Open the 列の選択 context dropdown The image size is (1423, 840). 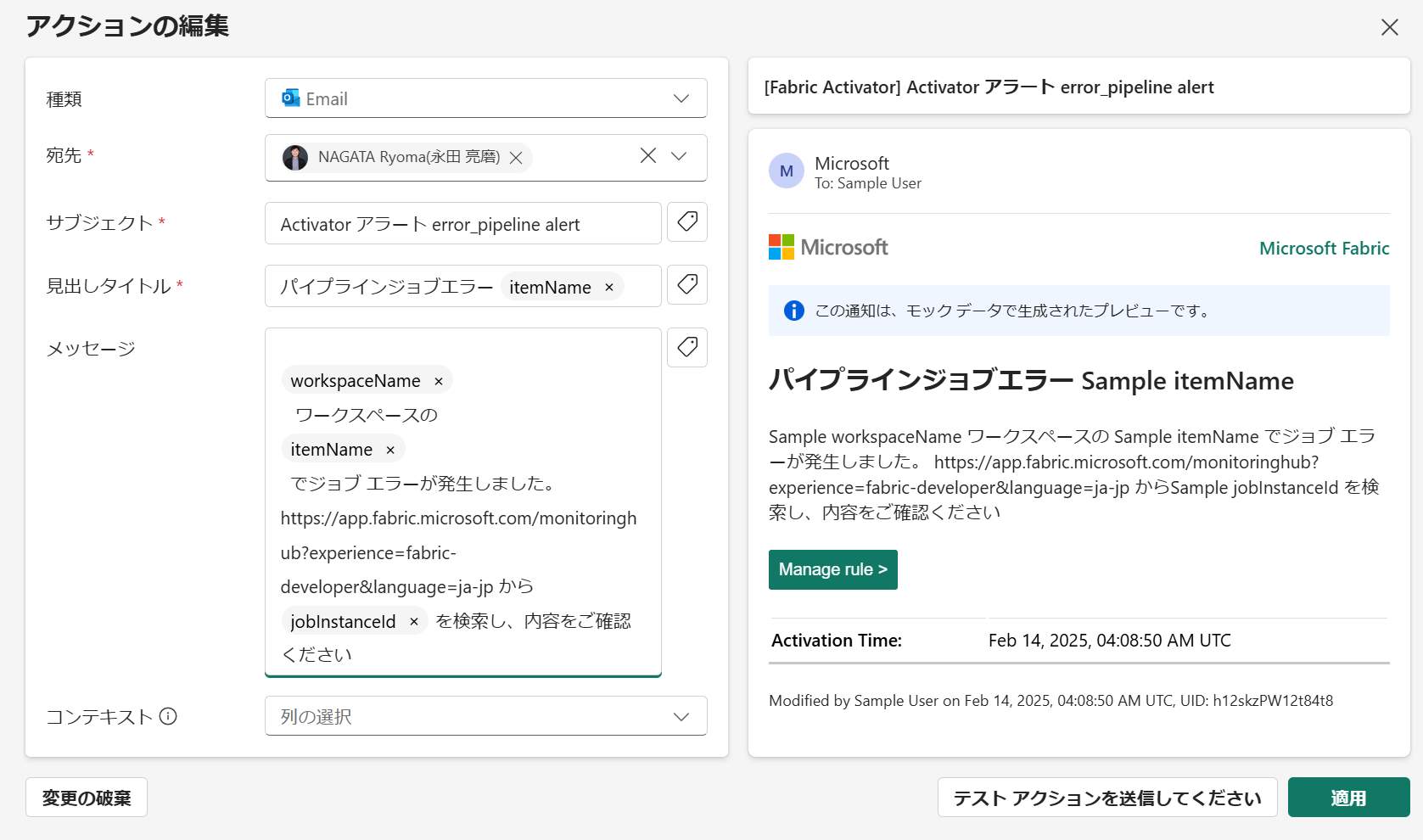485,716
